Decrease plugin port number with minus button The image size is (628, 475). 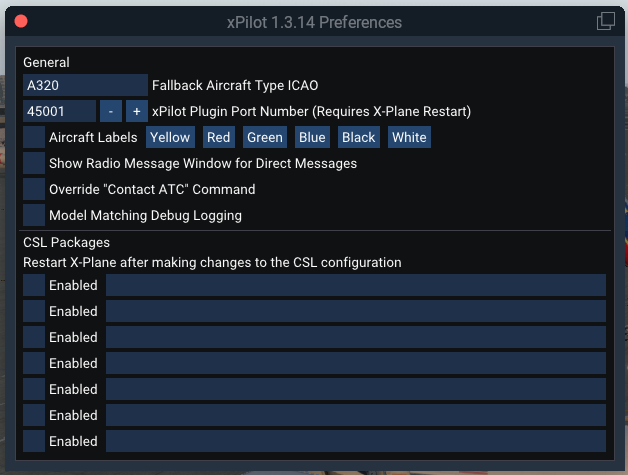(111, 111)
